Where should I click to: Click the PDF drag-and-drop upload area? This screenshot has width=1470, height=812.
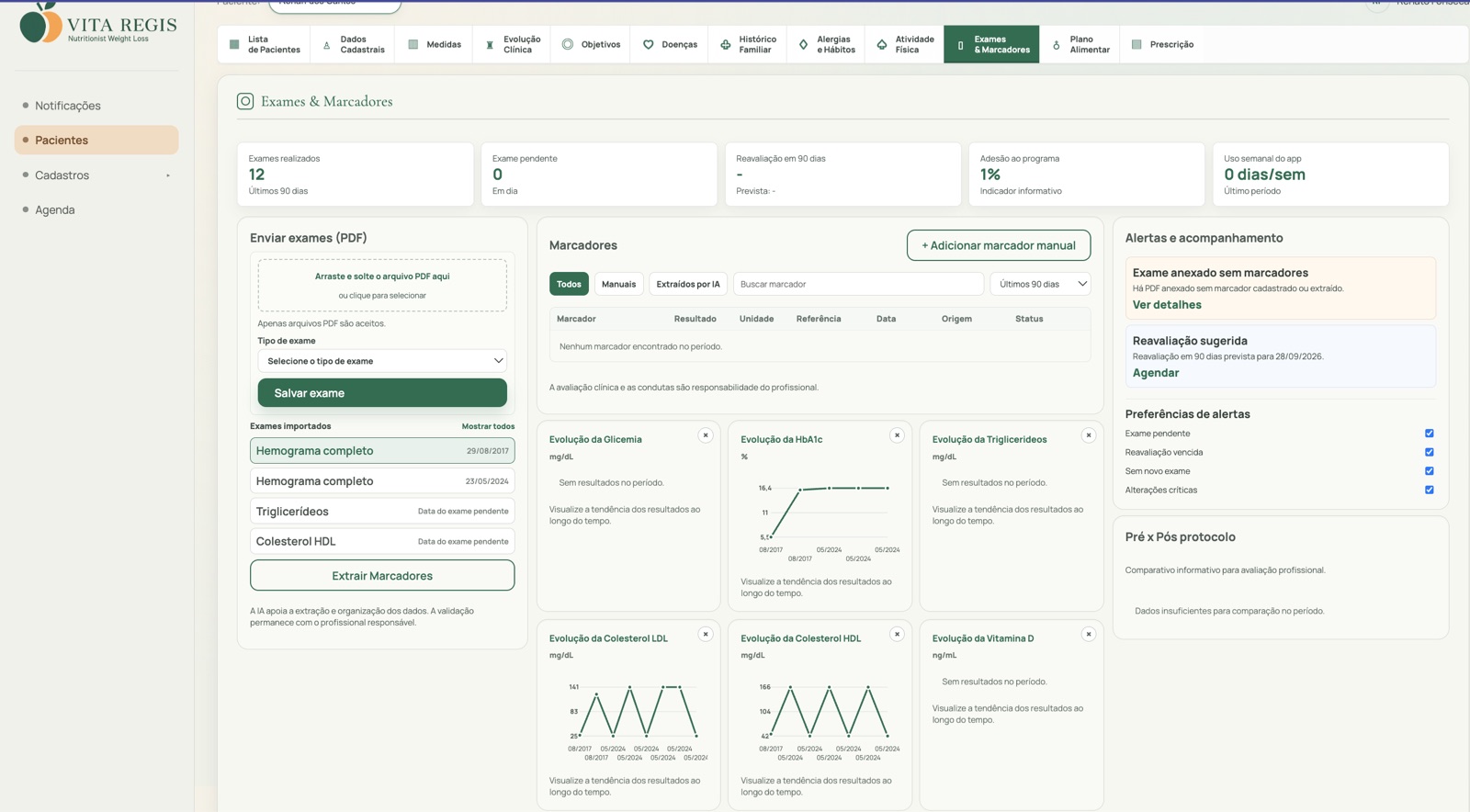click(382, 285)
